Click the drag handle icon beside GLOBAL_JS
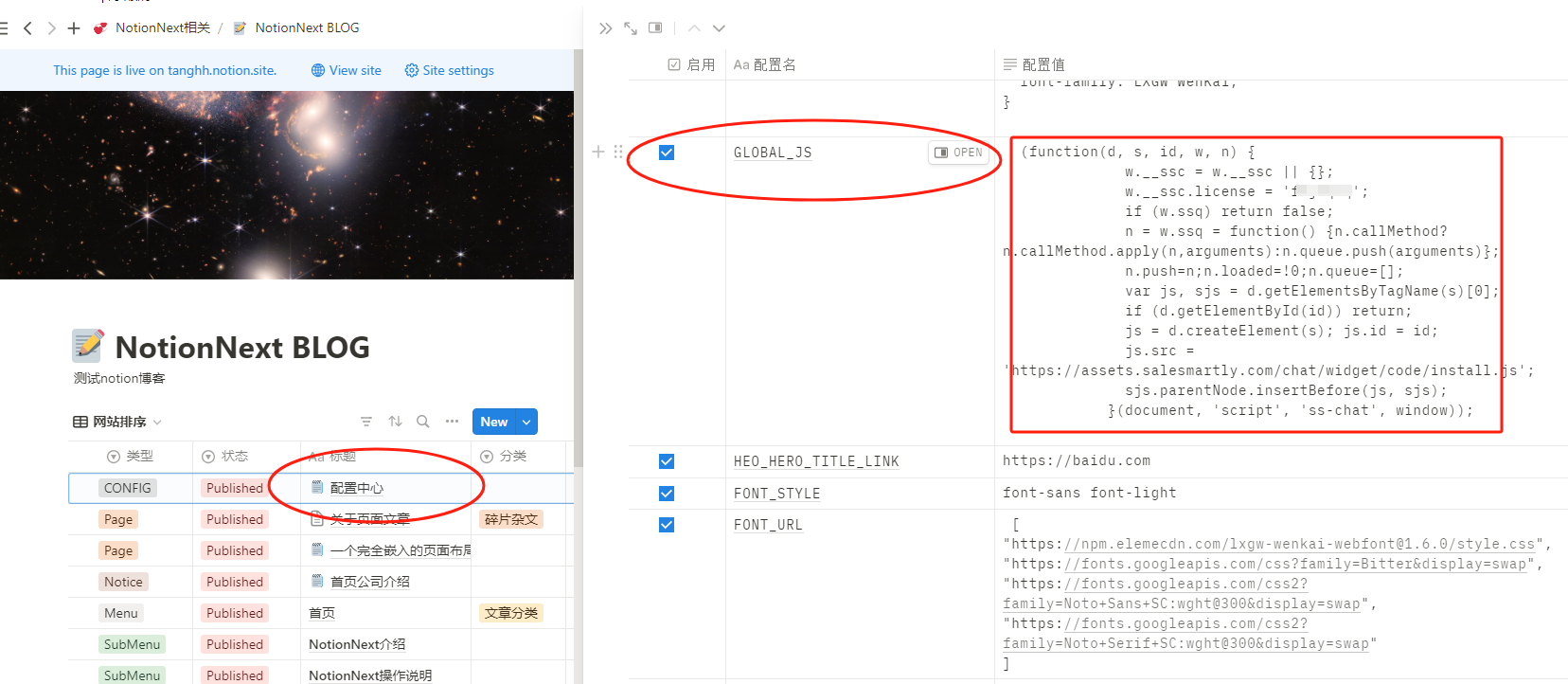 click(x=618, y=152)
